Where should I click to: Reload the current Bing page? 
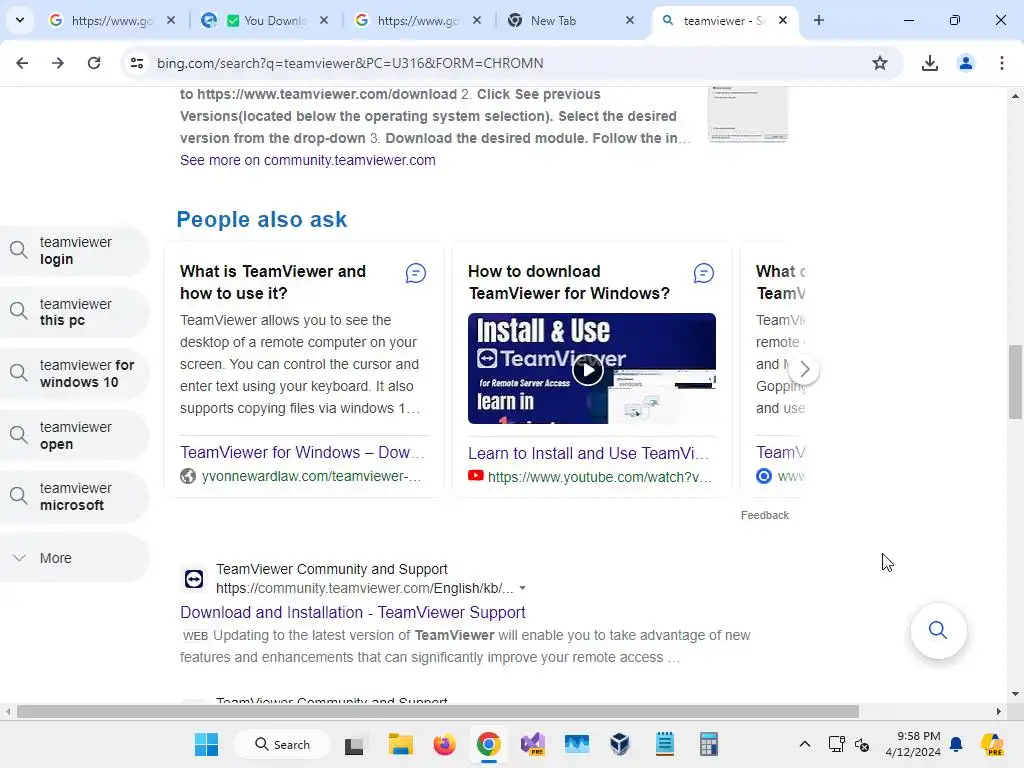tap(94, 63)
